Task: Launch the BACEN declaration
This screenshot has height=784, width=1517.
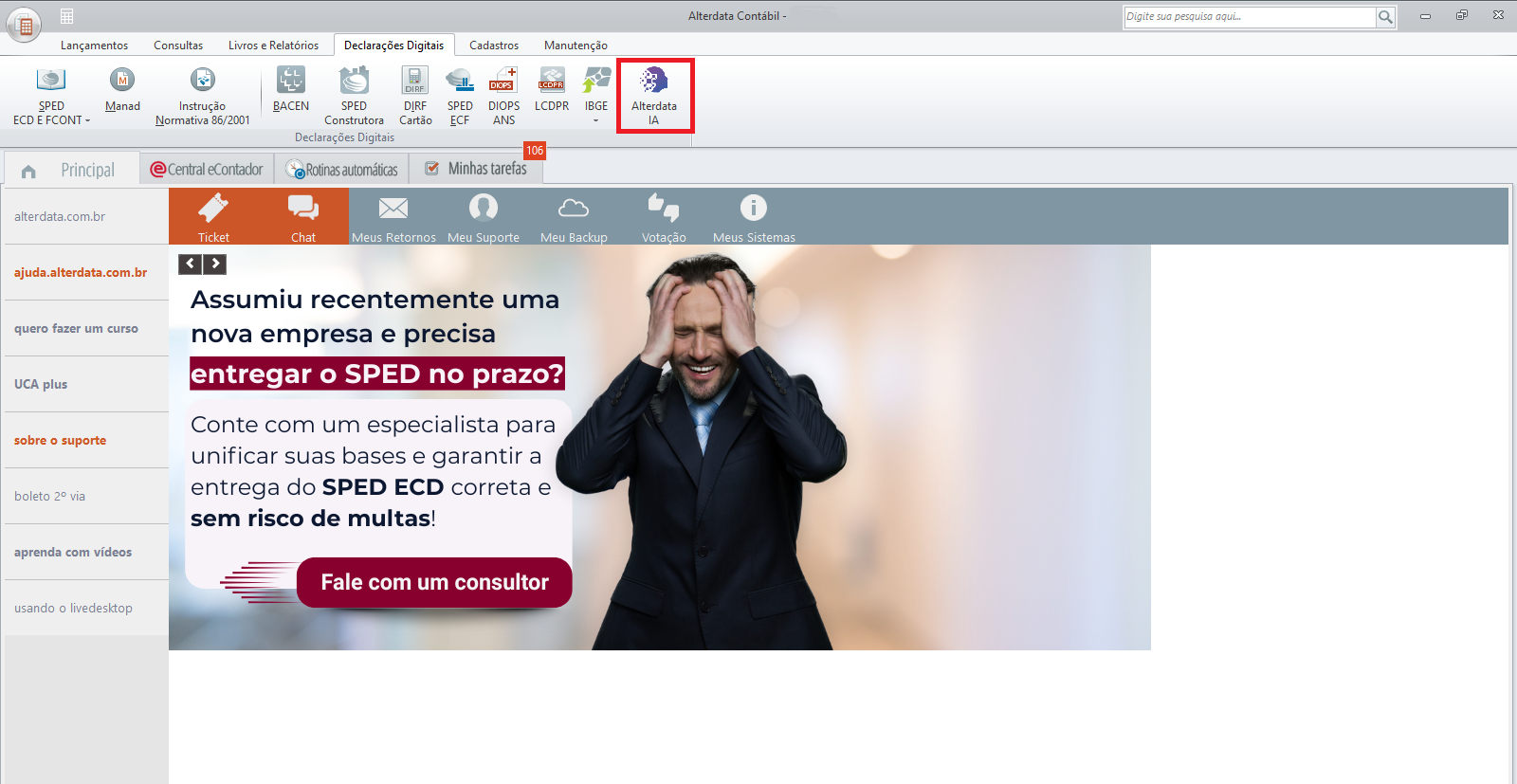Action: click(291, 89)
